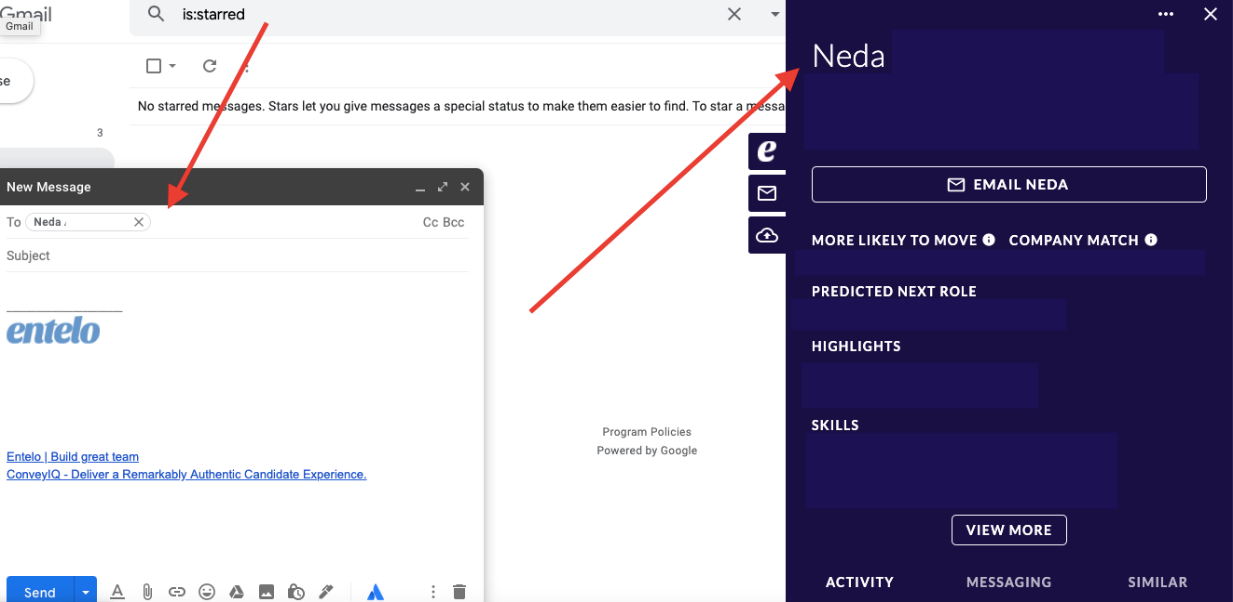This screenshot has height=602, width=1233.
Task: Insert files using Google Drive icon
Action: [x=237, y=591]
